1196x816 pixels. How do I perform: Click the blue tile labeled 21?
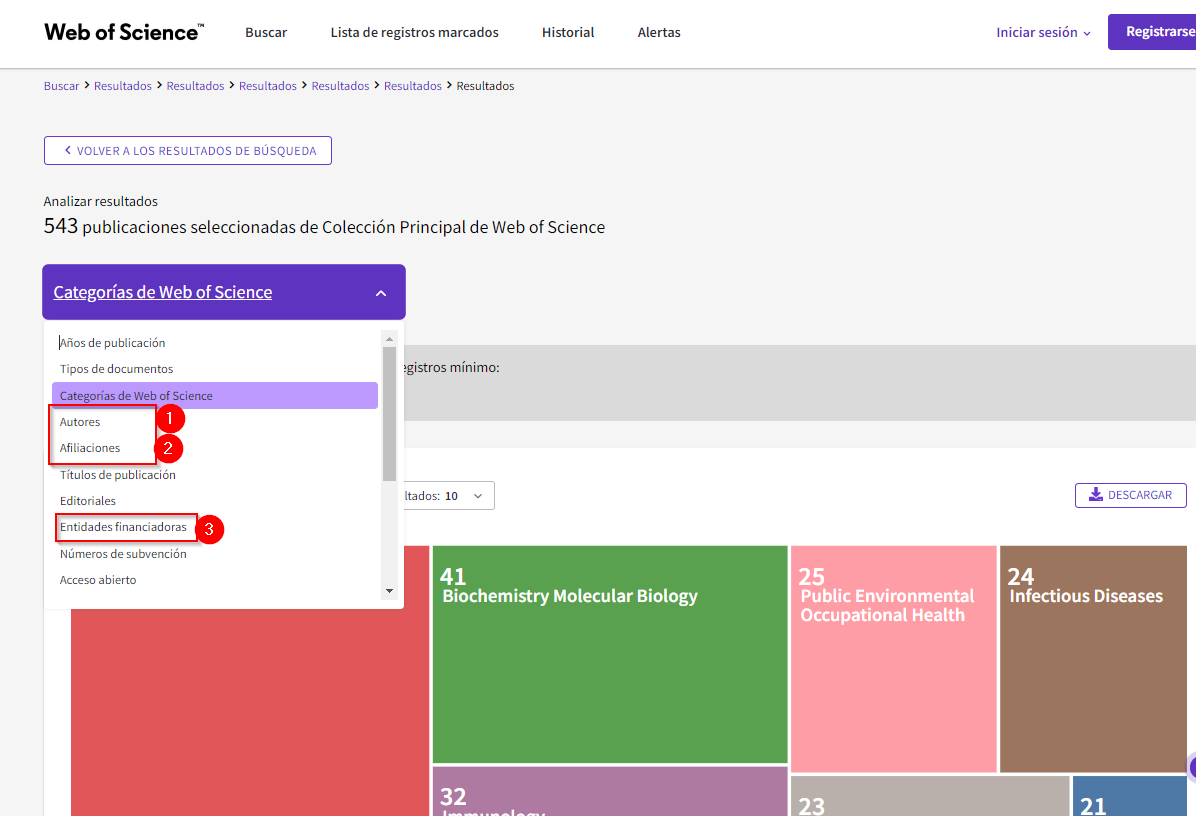1130,796
